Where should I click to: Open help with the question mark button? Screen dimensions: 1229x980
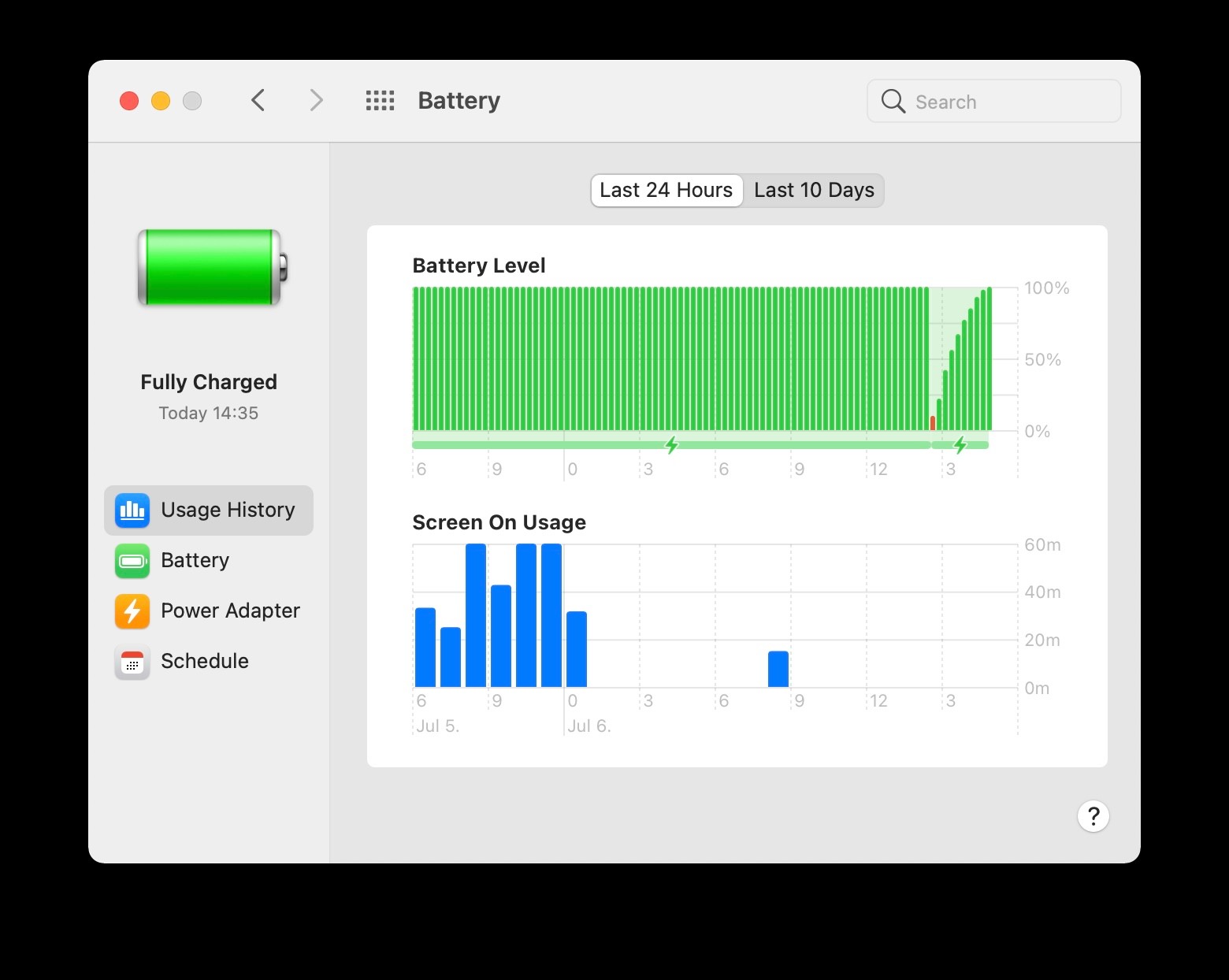click(1093, 816)
